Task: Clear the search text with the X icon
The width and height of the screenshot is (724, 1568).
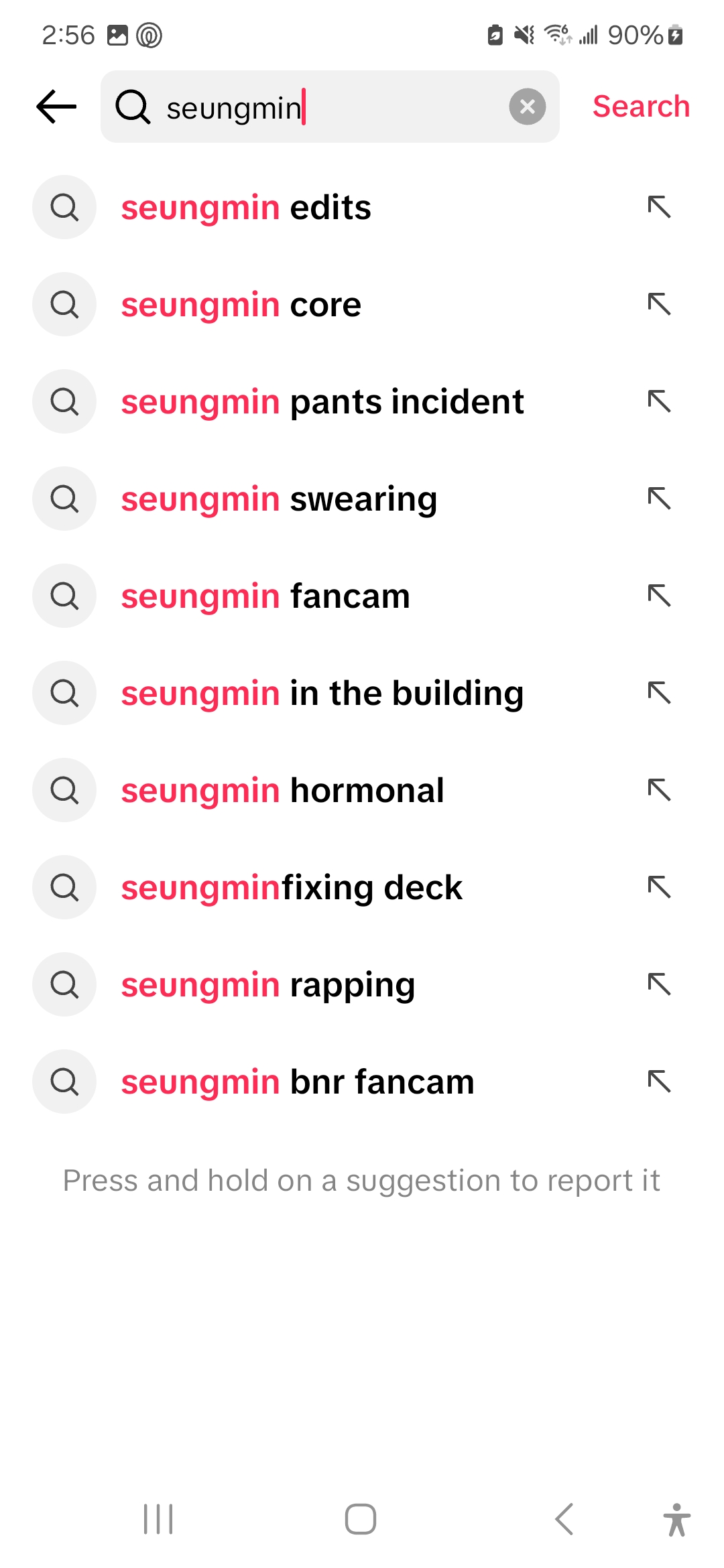Action: [527, 107]
